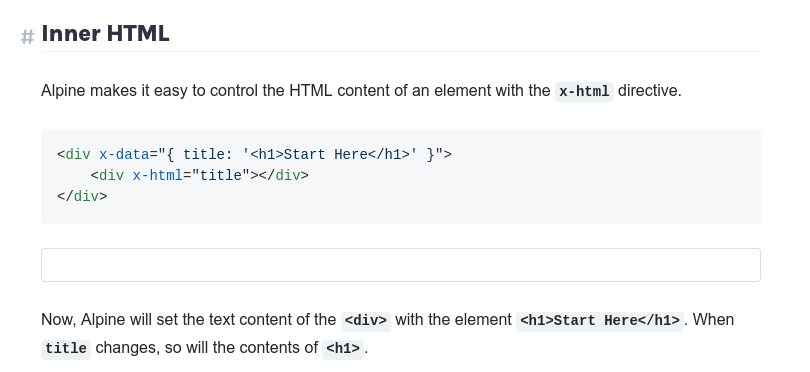
Task: Click the x-html inline code in intro sentence
Action: (x=584, y=92)
